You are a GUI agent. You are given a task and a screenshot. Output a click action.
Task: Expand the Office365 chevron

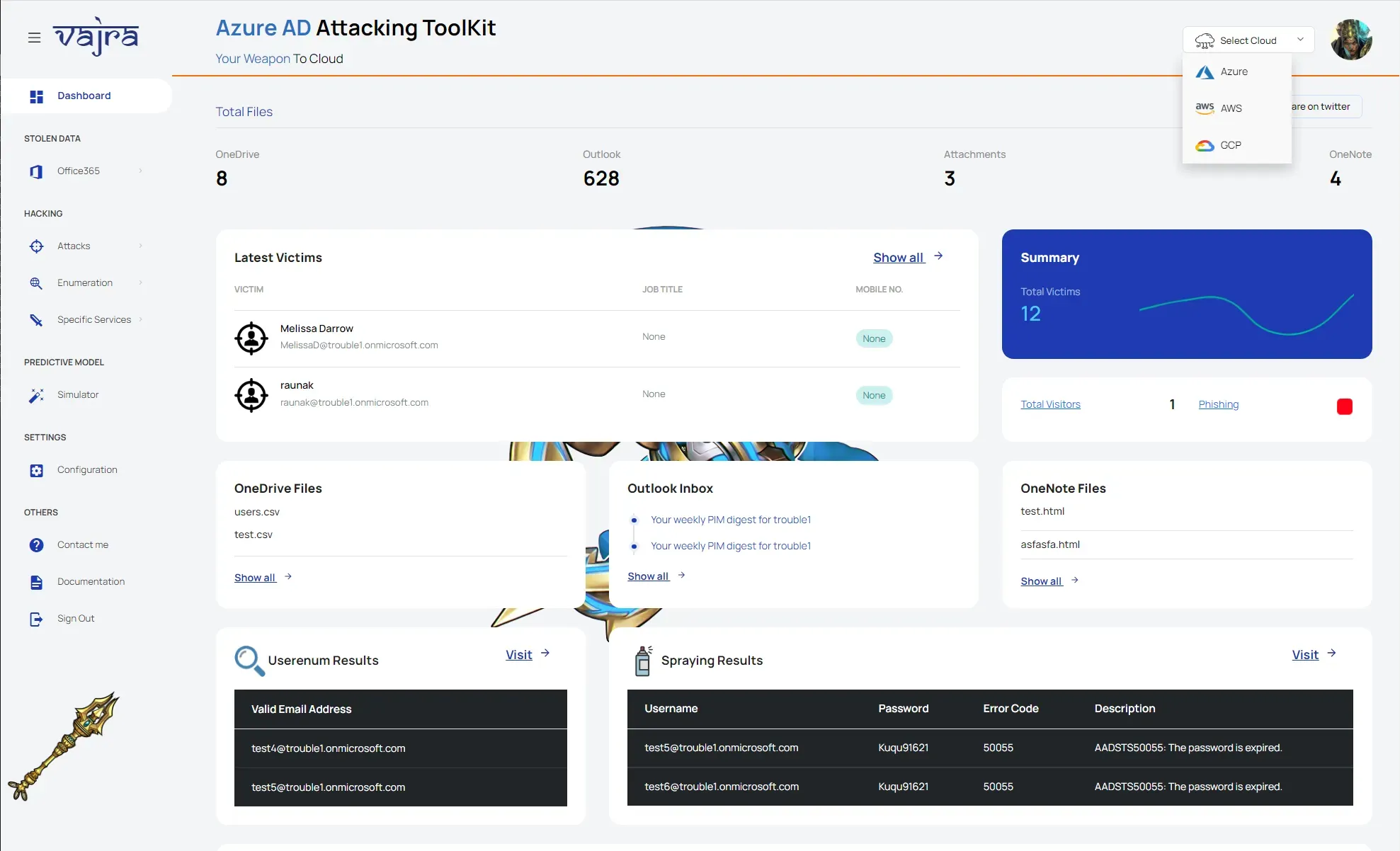[x=140, y=171]
